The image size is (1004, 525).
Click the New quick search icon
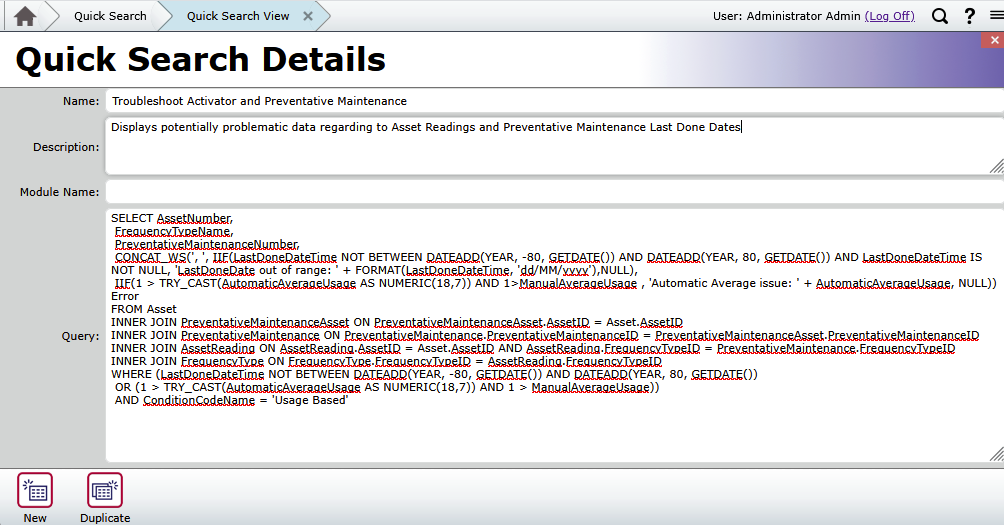pyautogui.click(x=35, y=491)
